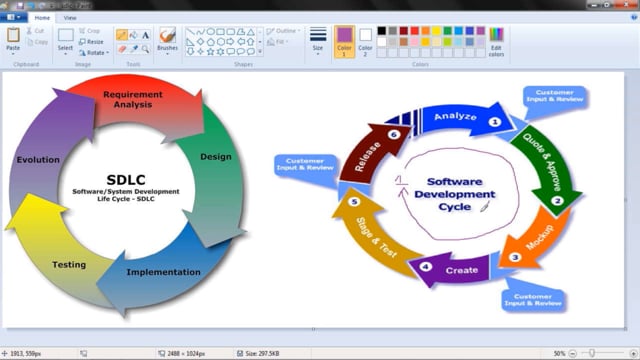Open the Paint Help icon
This screenshot has width=640, height=360.
[634, 17]
